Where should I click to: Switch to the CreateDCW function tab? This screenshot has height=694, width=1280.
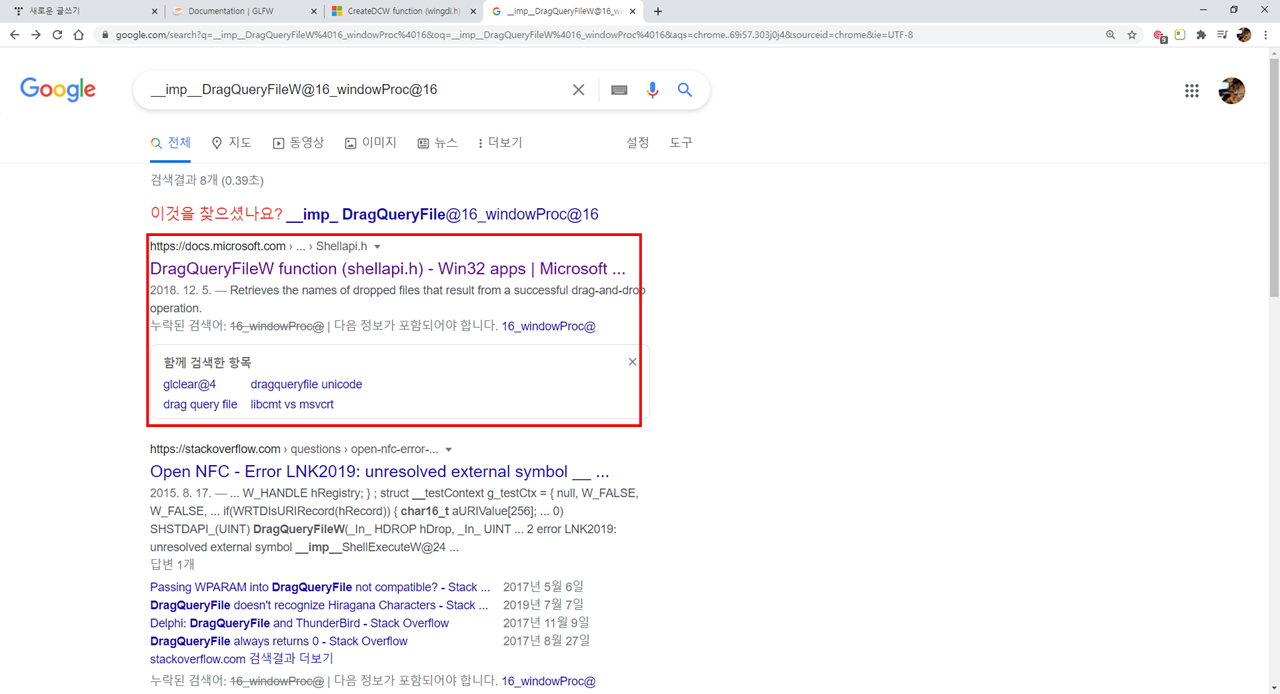pyautogui.click(x=400, y=11)
